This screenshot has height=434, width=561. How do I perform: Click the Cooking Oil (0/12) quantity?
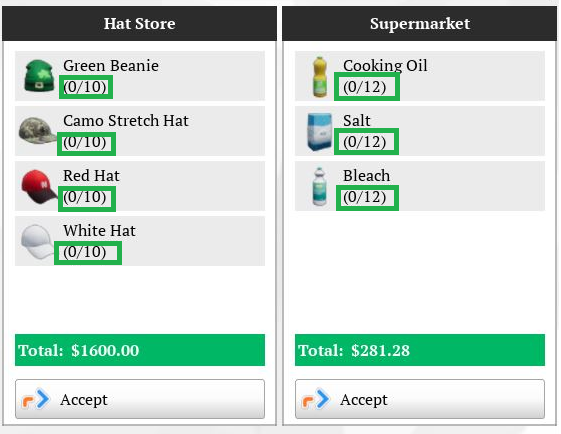(366, 87)
